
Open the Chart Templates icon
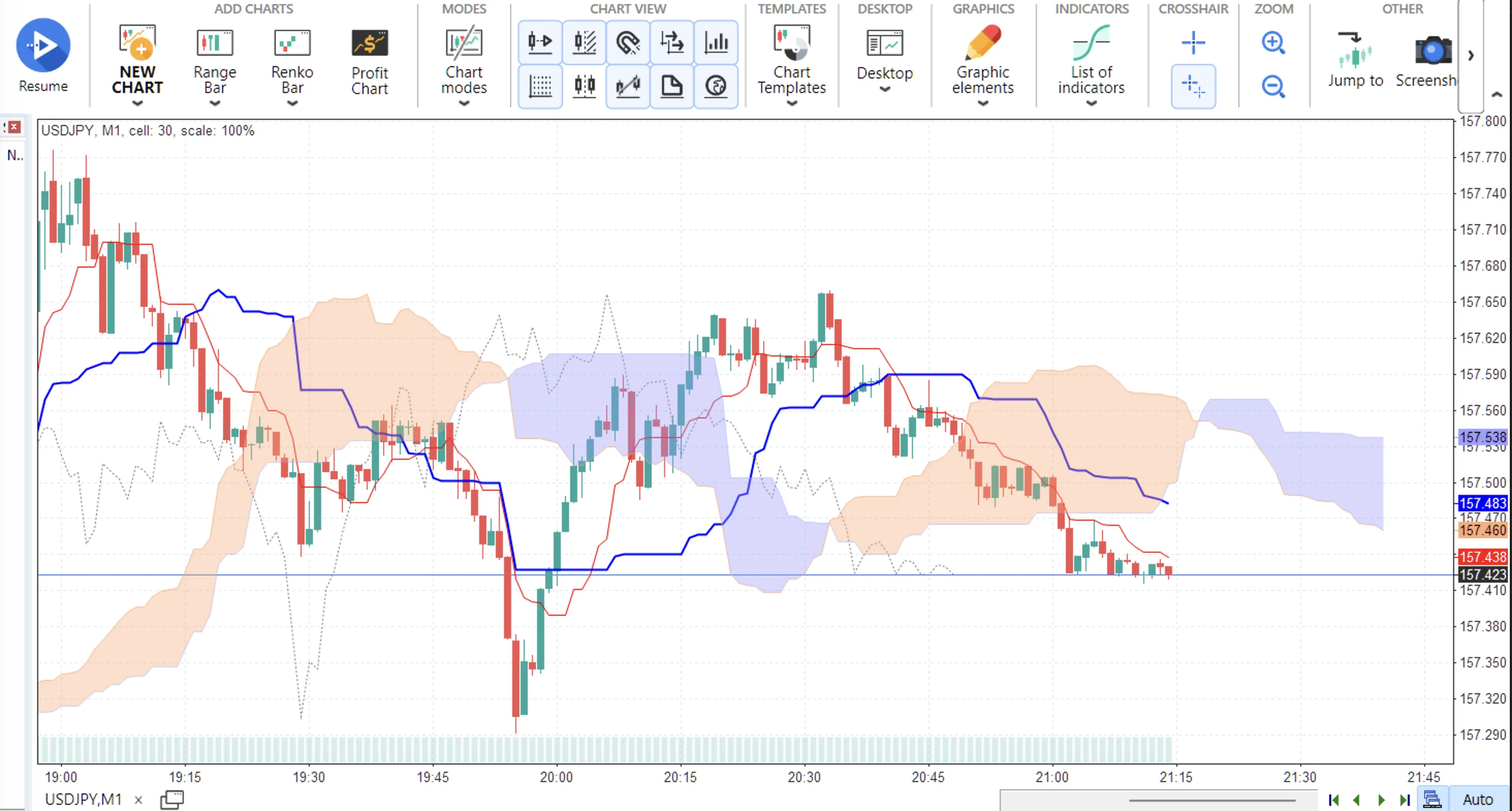click(x=791, y=42)
